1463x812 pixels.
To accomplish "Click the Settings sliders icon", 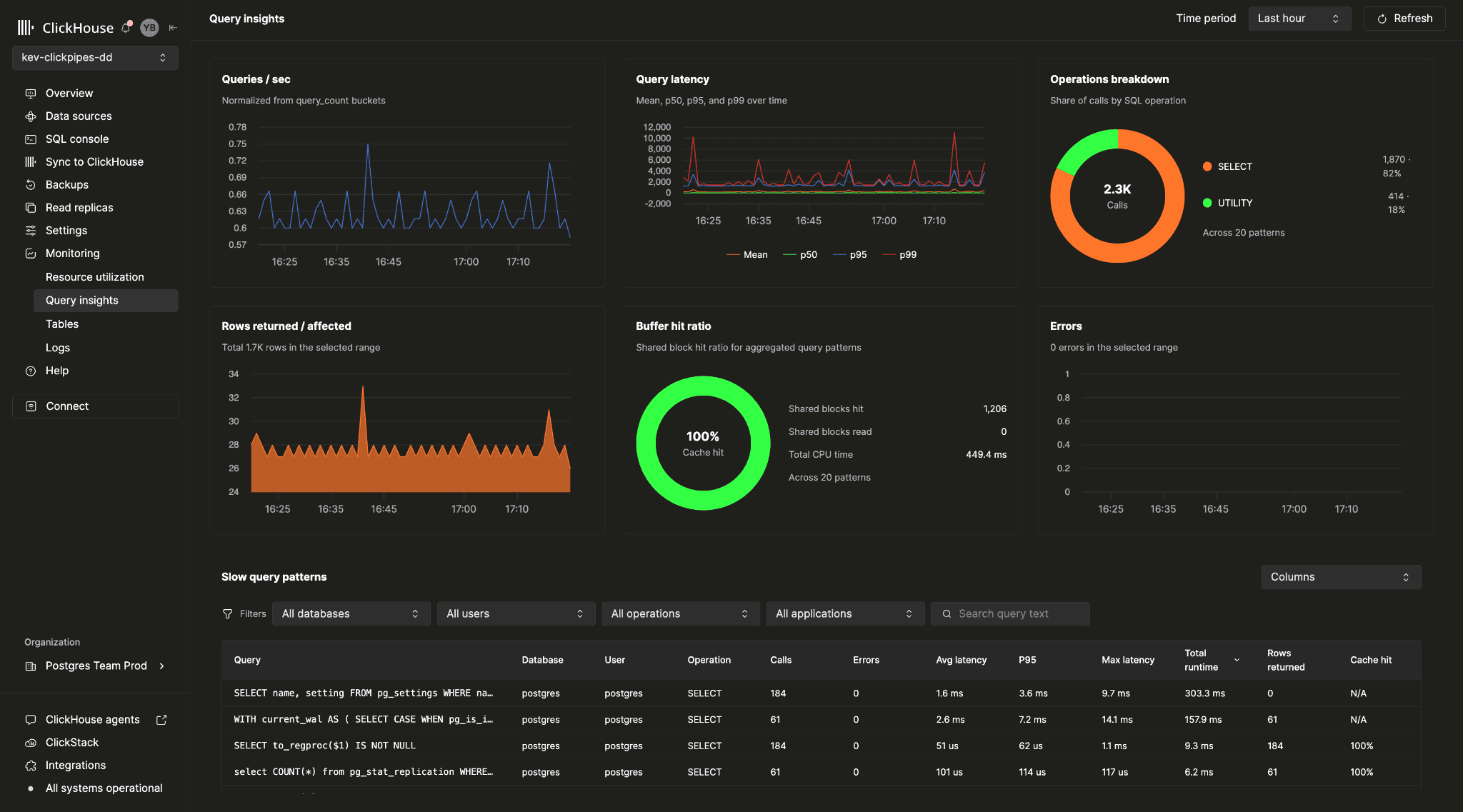I will (31, 231).
